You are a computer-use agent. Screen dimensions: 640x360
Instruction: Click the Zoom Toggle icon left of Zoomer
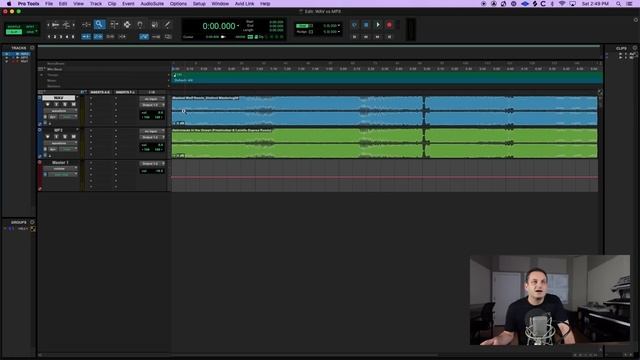[86, 24]
